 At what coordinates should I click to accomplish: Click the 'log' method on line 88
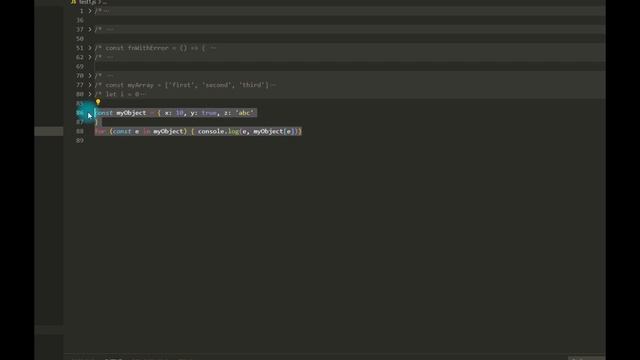[x=233, y=131]
